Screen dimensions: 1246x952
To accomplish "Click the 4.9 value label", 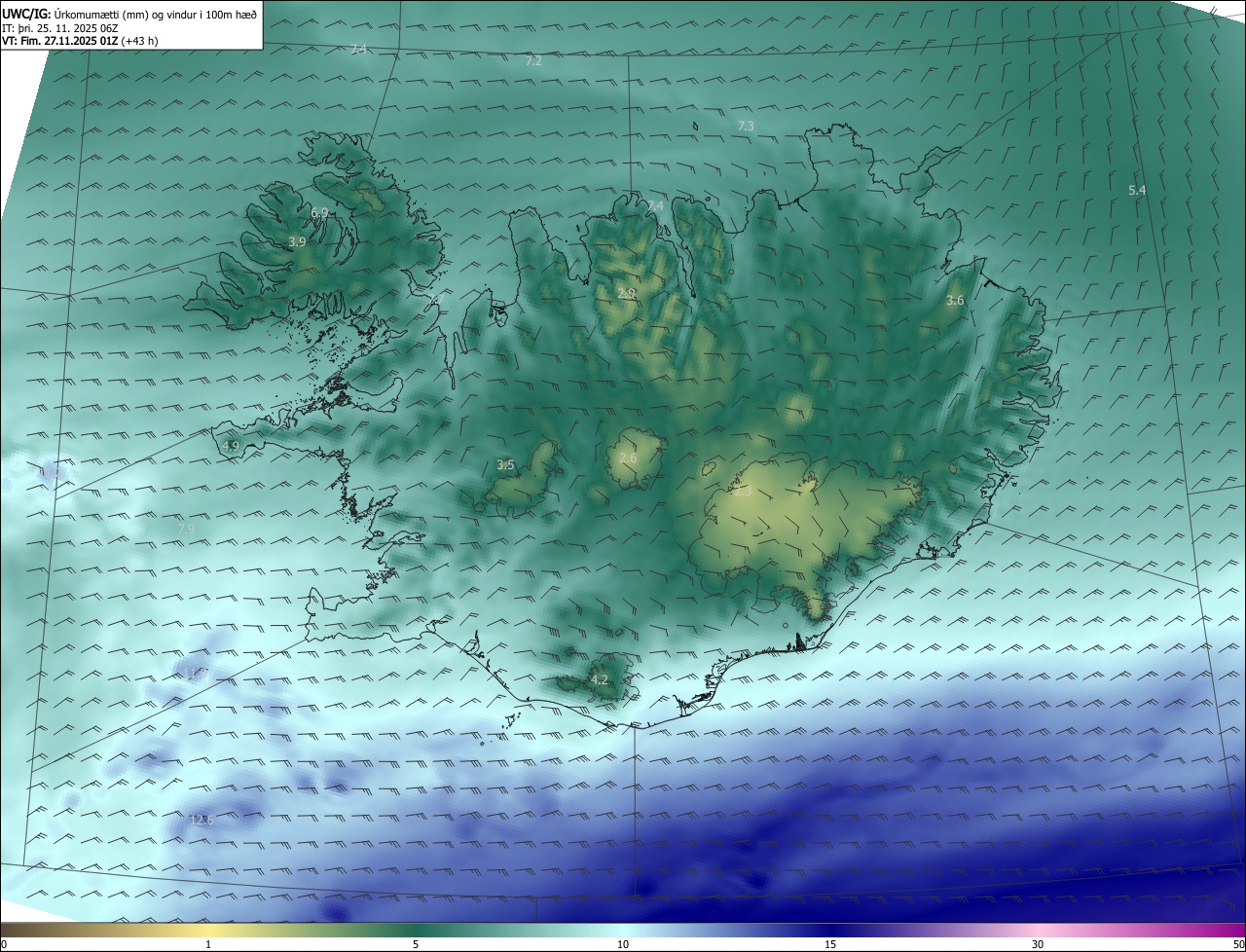I will coord(231,446).
